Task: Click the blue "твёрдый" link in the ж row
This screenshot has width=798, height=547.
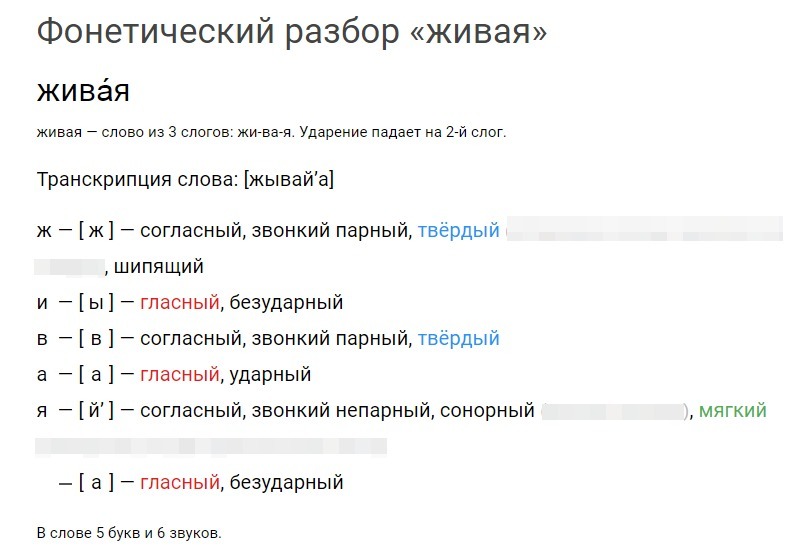Action: point(459,231)
